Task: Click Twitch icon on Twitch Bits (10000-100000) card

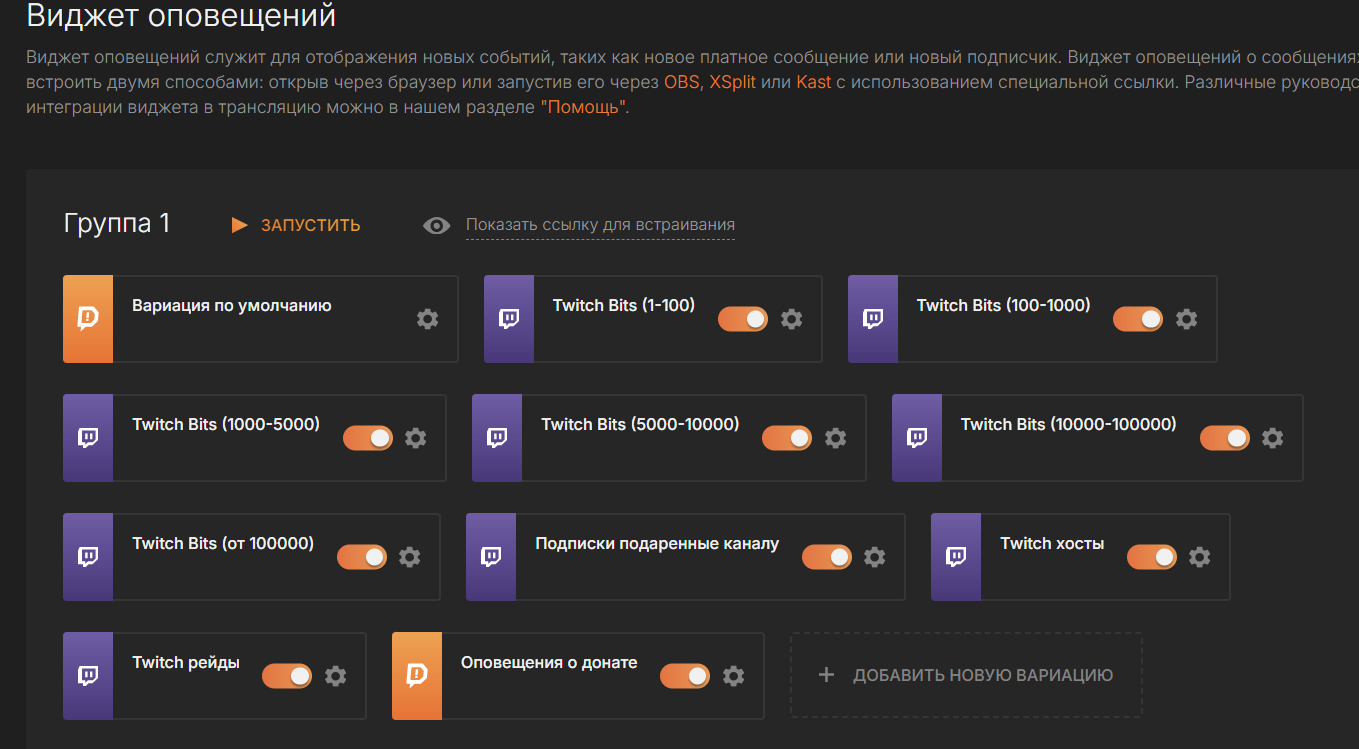Action: (917, 438)
